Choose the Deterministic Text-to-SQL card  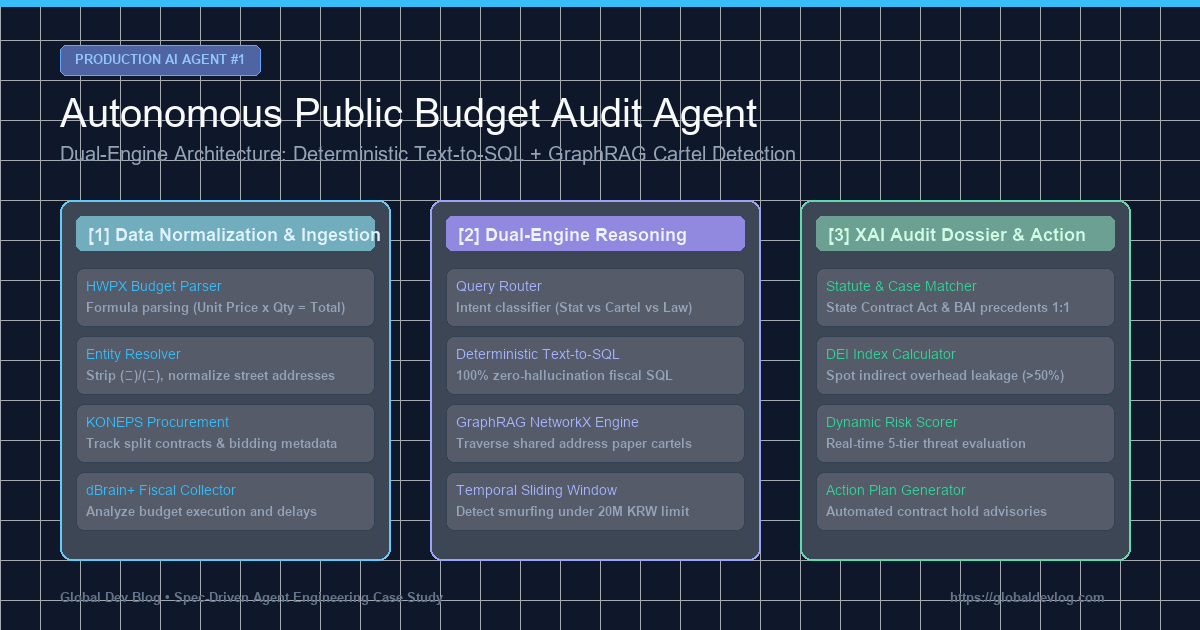pyautogui.click(x=595, y=365)
